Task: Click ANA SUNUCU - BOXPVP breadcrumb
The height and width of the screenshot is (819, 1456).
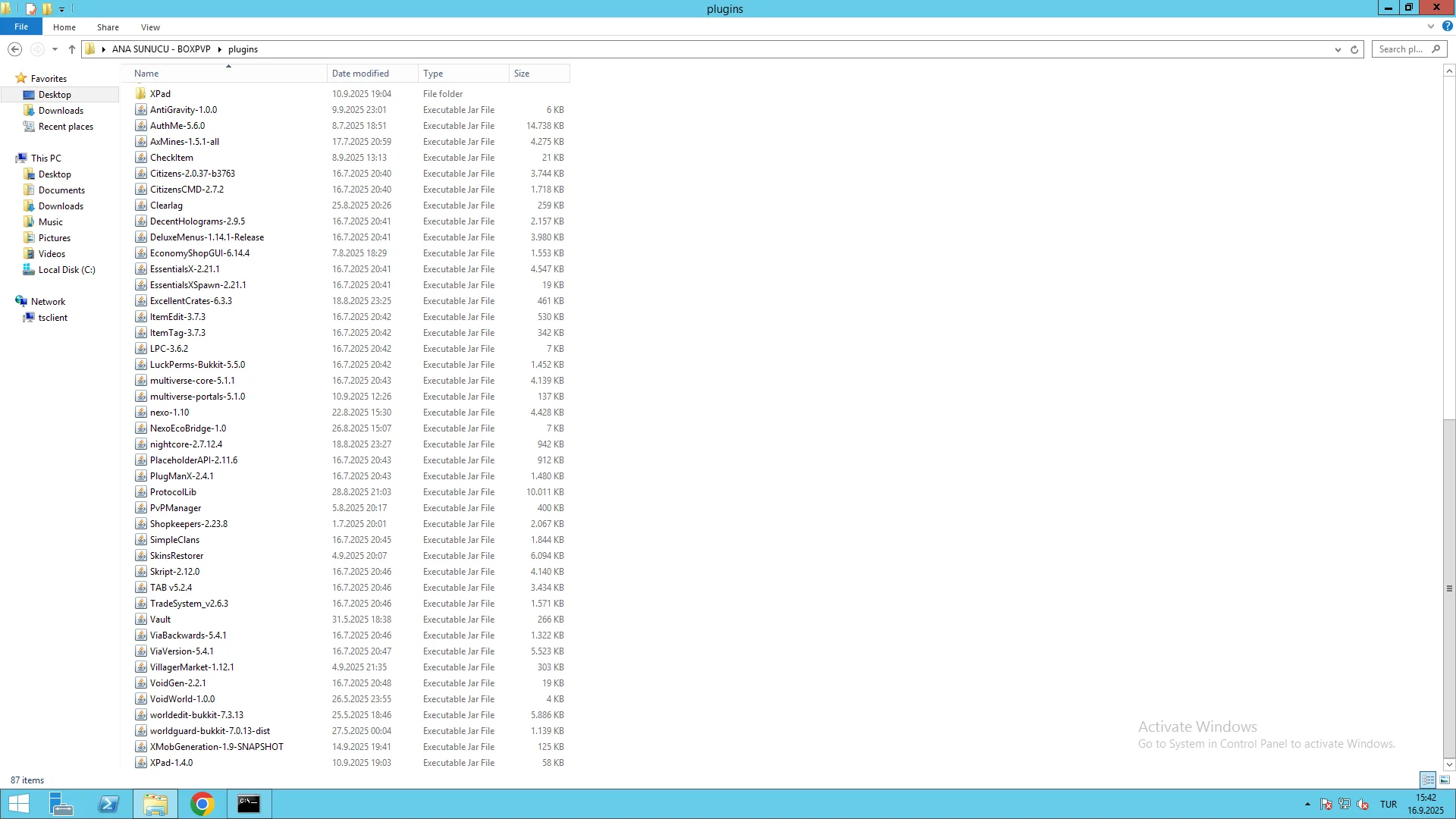Action: point(162,49)
